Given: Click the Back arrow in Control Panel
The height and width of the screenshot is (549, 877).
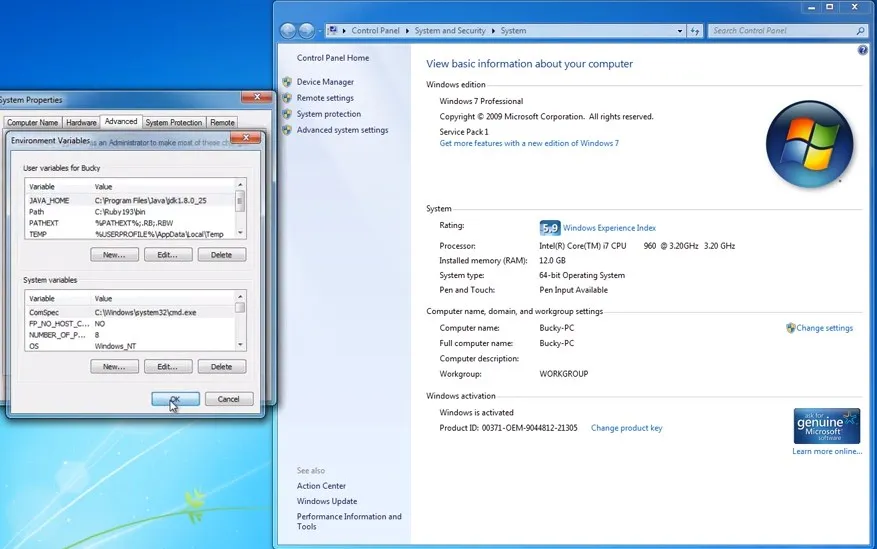Looking at the screenshot, I should point(288,31).
